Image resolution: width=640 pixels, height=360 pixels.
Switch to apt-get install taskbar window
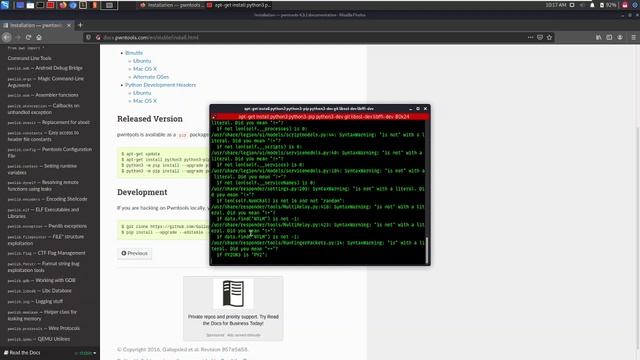click(x=239, y=5)
